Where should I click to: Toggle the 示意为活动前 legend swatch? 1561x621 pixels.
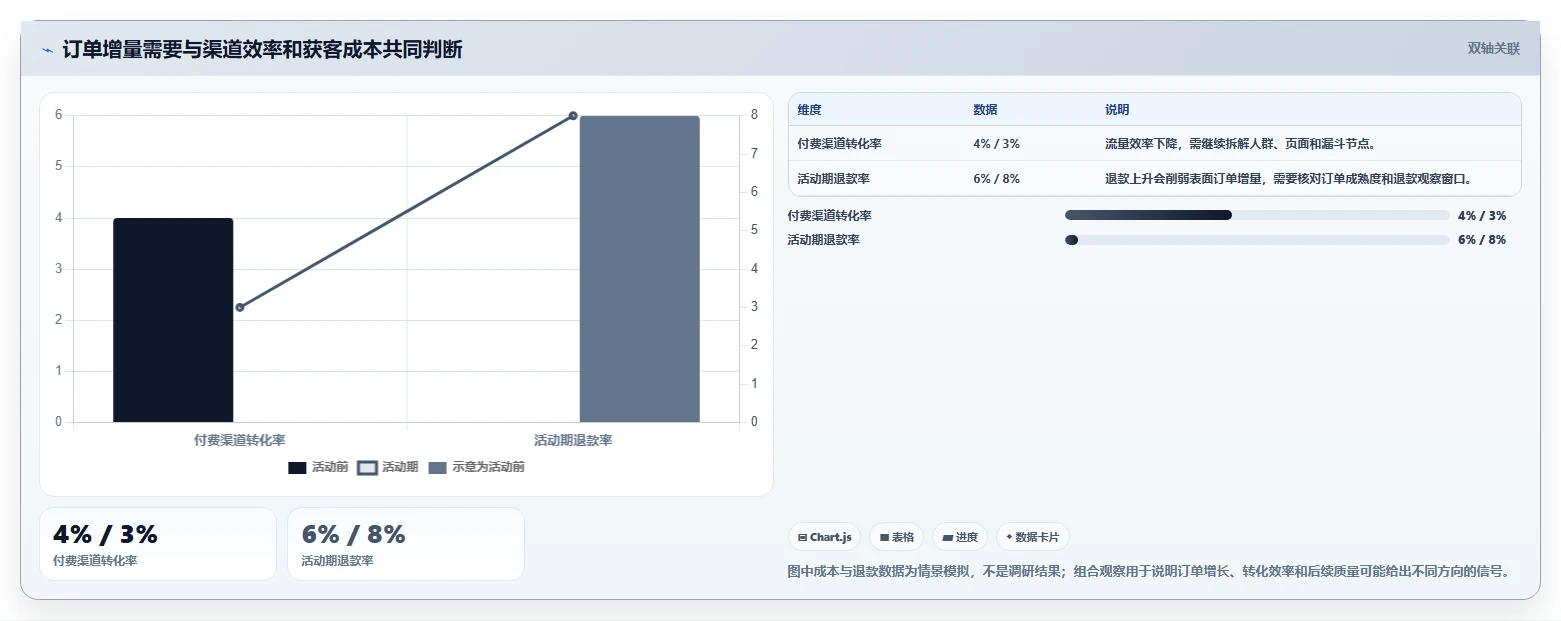(437, 468)
